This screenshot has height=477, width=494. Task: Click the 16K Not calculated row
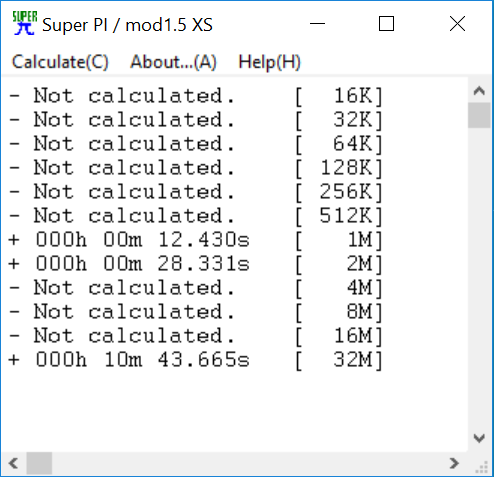click(x=195, y=96)
